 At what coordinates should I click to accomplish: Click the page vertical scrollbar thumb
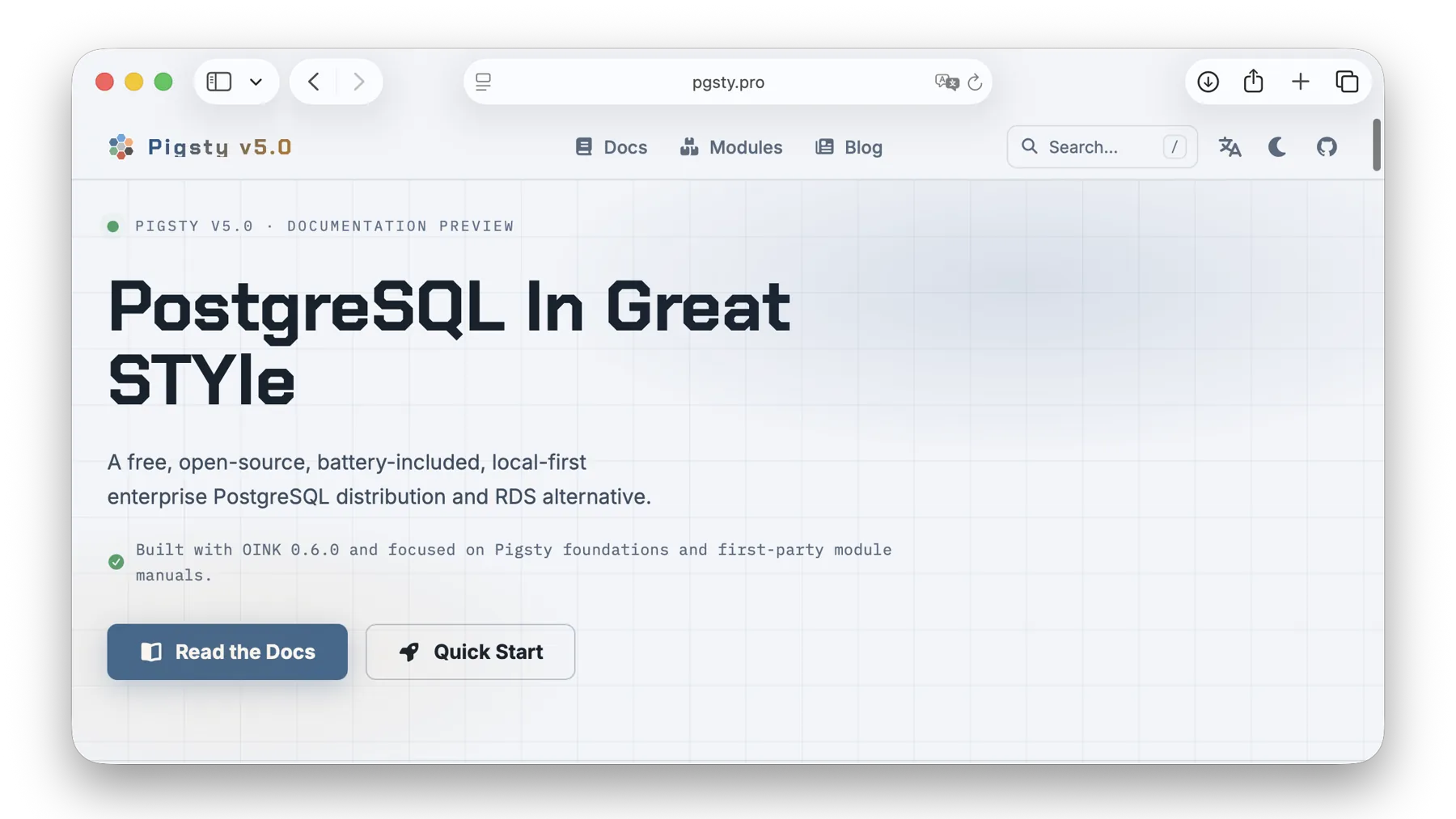(x=1376, y=145)
